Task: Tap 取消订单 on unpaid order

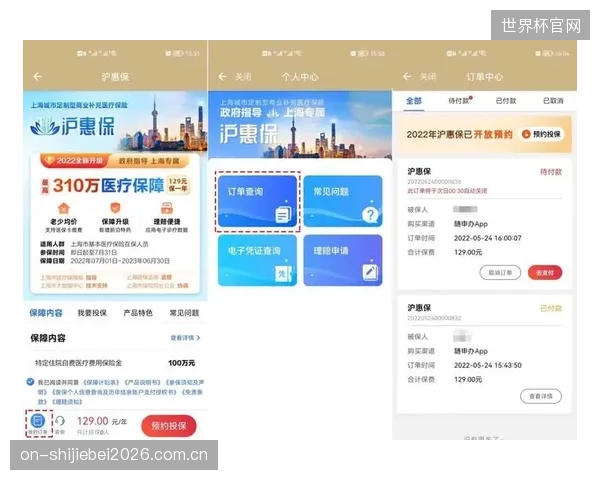Action: [500, 273]
